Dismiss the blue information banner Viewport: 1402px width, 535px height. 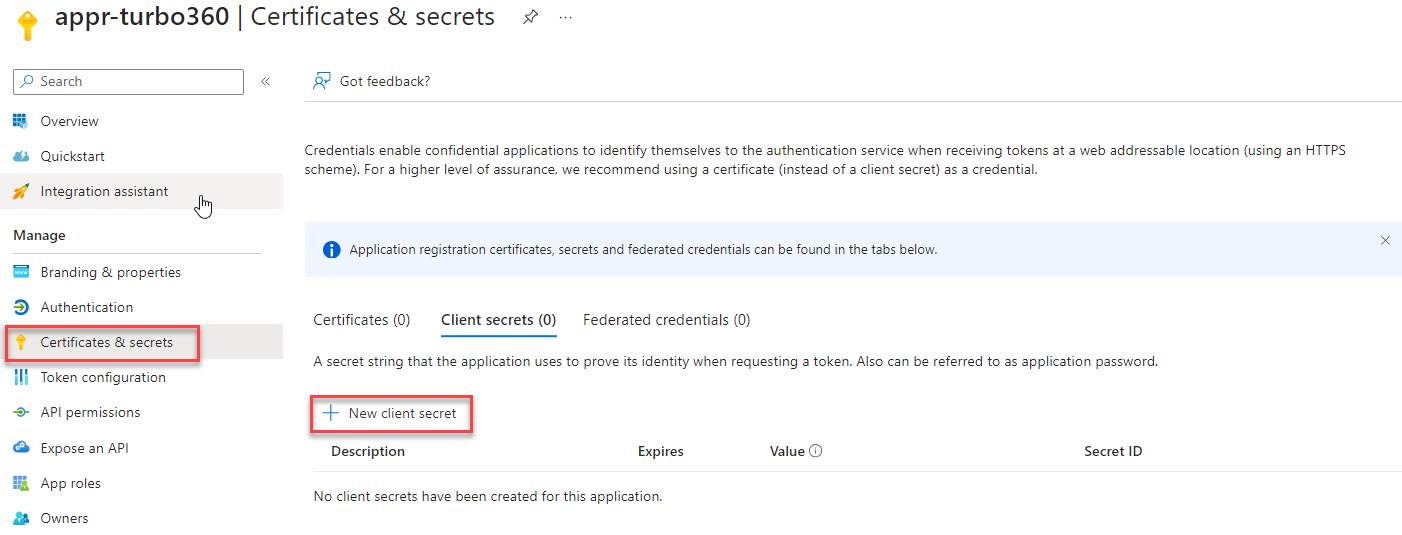coord(1385,241)
